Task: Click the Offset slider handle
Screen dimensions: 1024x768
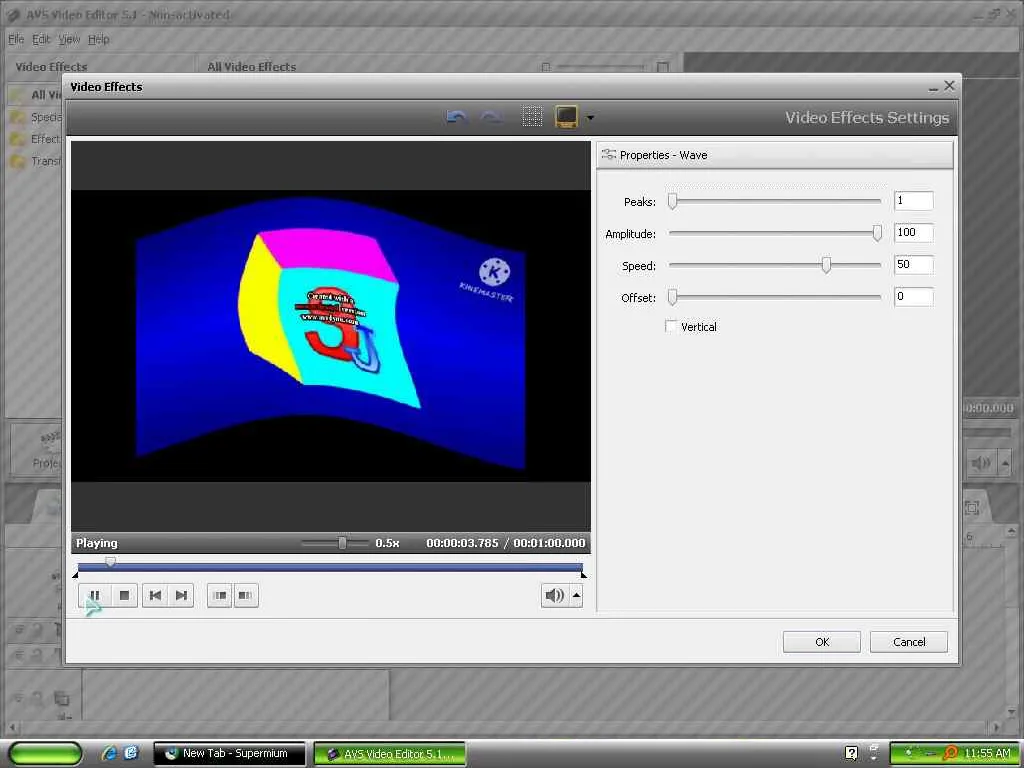Action: coord(672,297)
